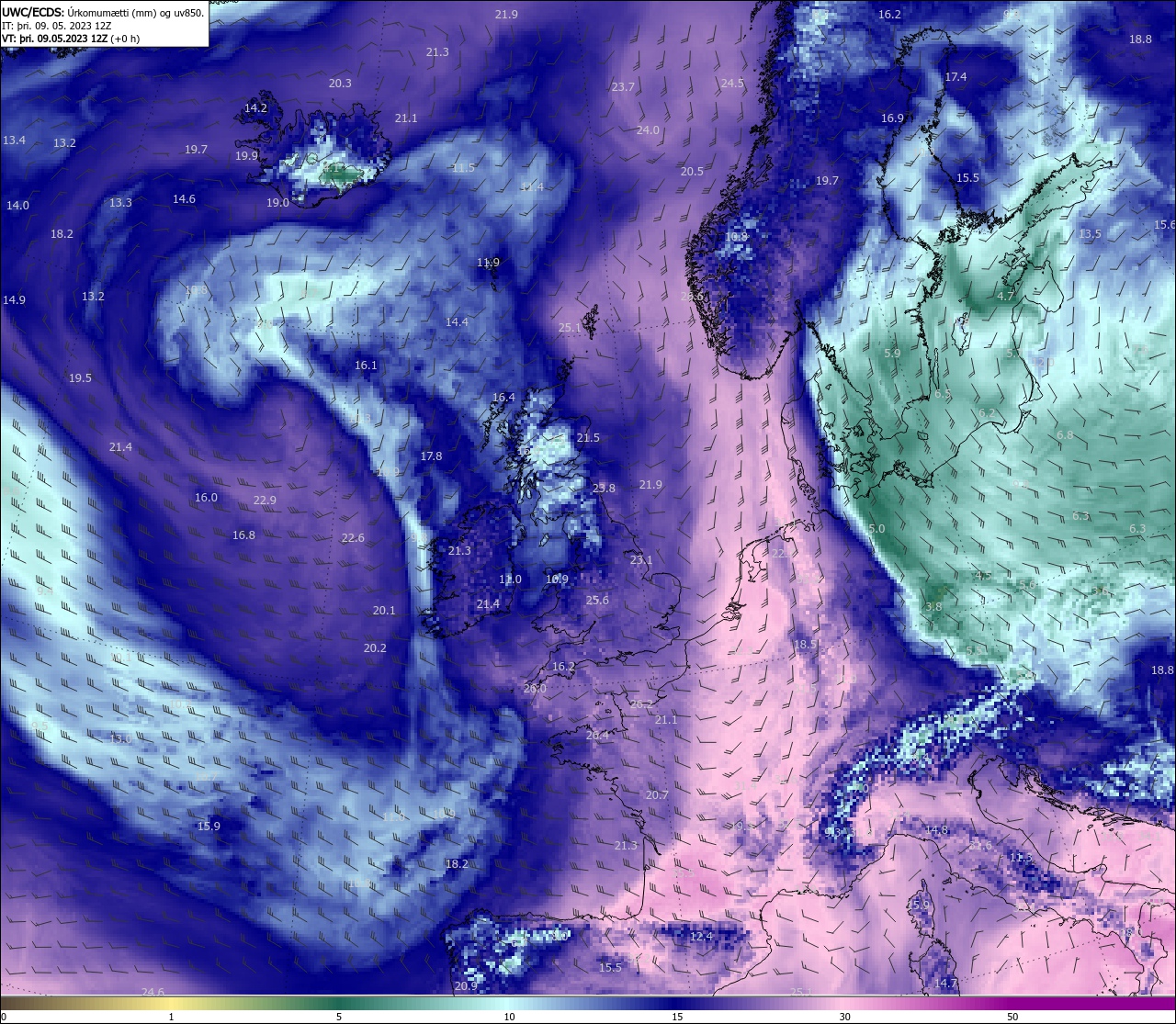Click the '4.7' map value

(x=1005, y=297)
